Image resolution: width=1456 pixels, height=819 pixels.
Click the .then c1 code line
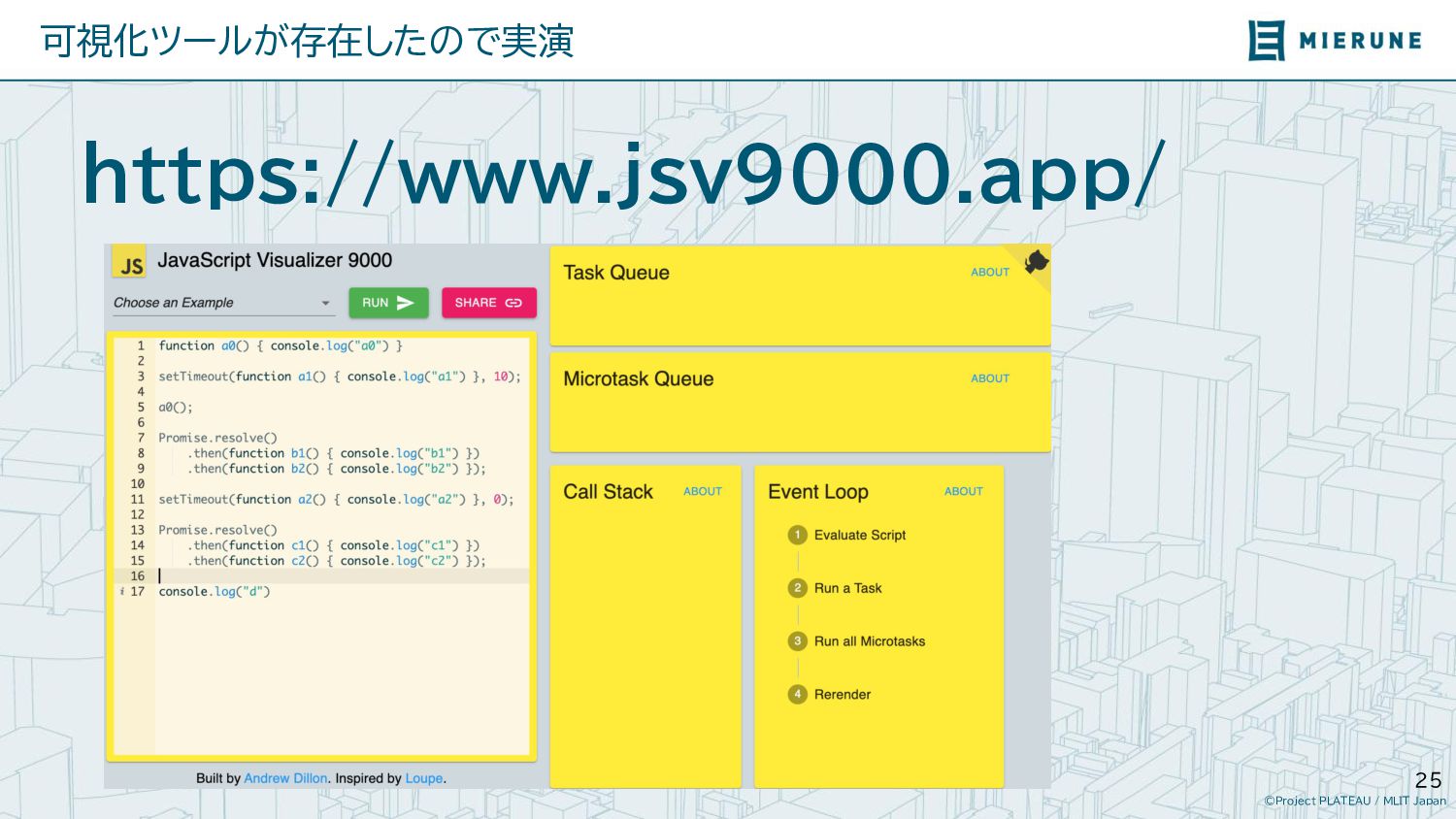[333, 545]
